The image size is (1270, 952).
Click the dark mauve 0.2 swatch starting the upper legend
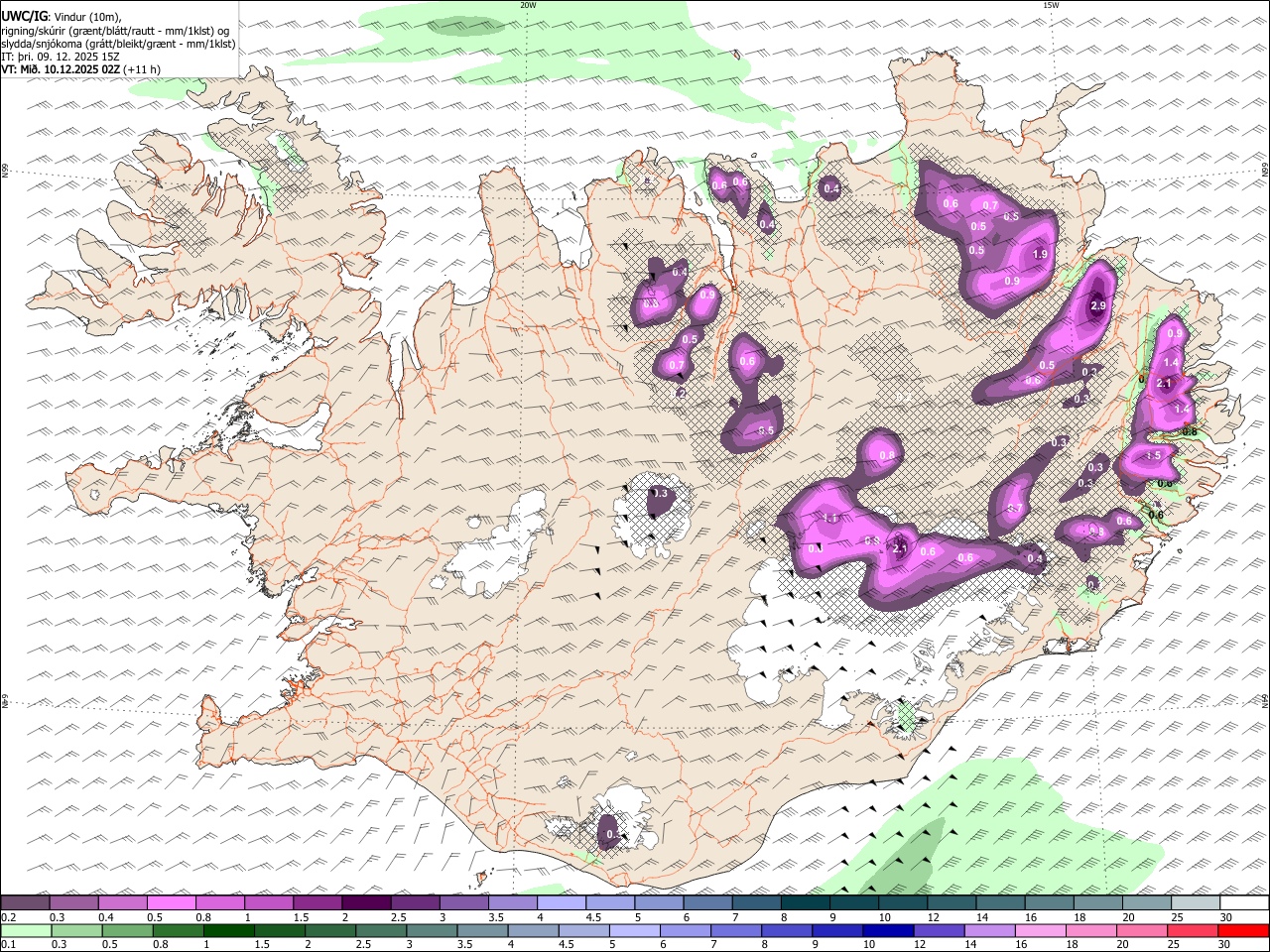point(26,902)
